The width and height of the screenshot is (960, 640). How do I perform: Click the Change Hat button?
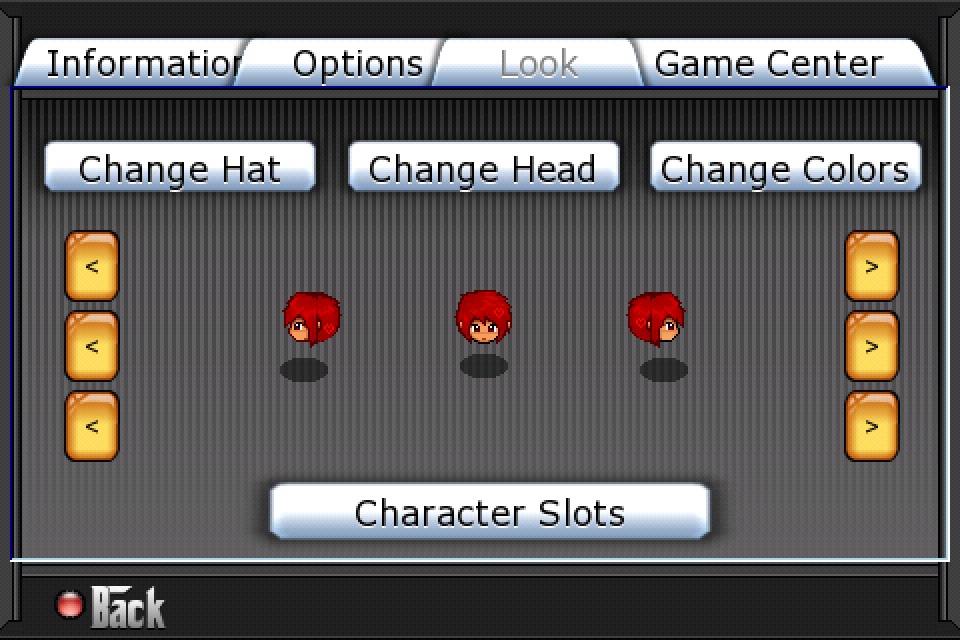[x=180, y=167]
